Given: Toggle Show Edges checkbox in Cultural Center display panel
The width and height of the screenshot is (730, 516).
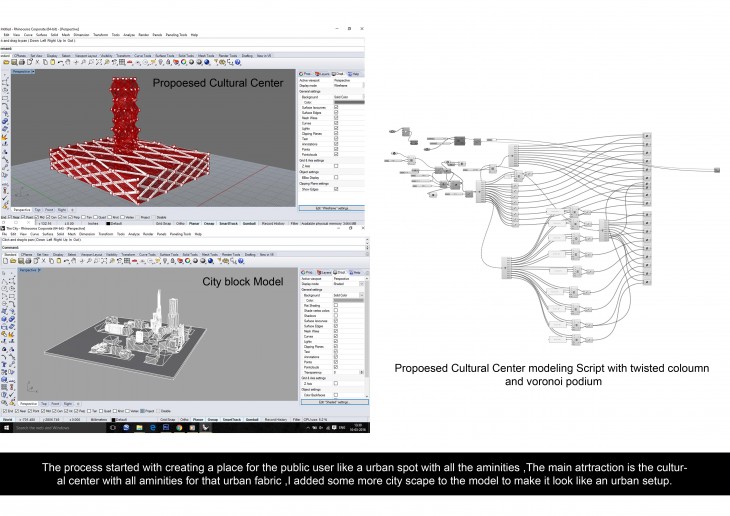Looking at the screenshot, I should pyautogui.click(x=336, y=188).
